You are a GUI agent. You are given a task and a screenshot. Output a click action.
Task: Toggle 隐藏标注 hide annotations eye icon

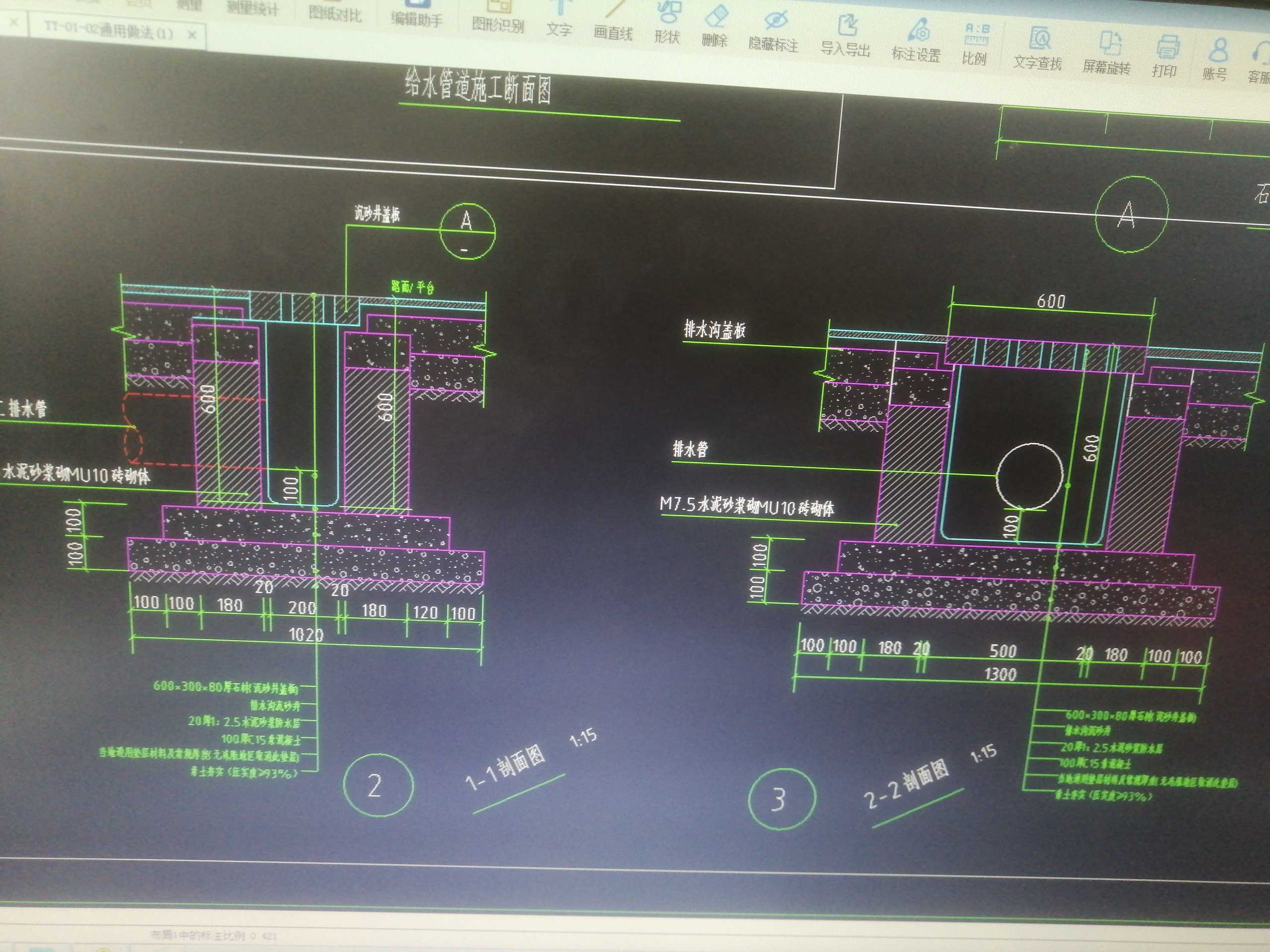click(x=774, y=31)
